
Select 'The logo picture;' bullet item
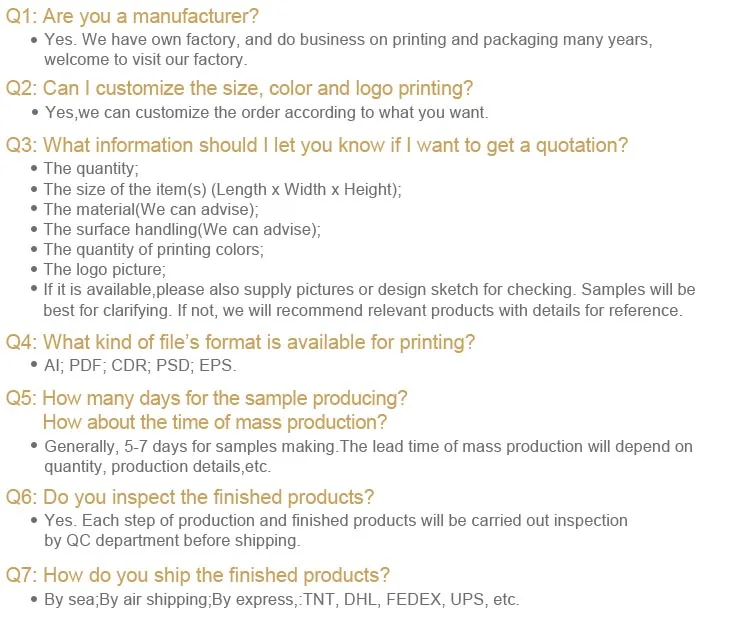click(x=105, y=270)
